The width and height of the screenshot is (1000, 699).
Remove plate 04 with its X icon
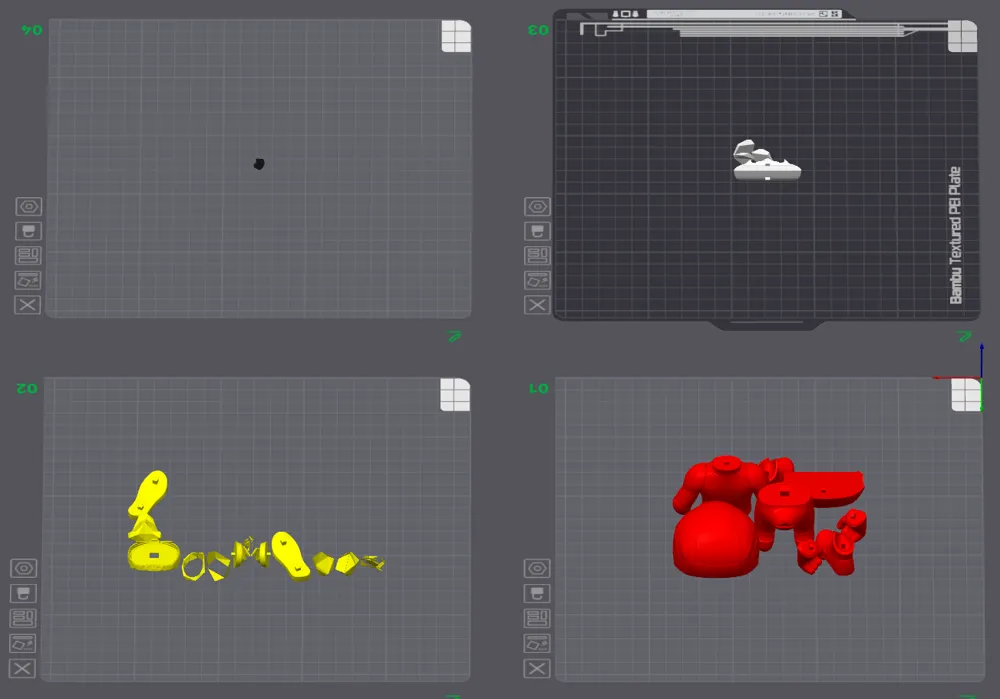coord(27,305)
